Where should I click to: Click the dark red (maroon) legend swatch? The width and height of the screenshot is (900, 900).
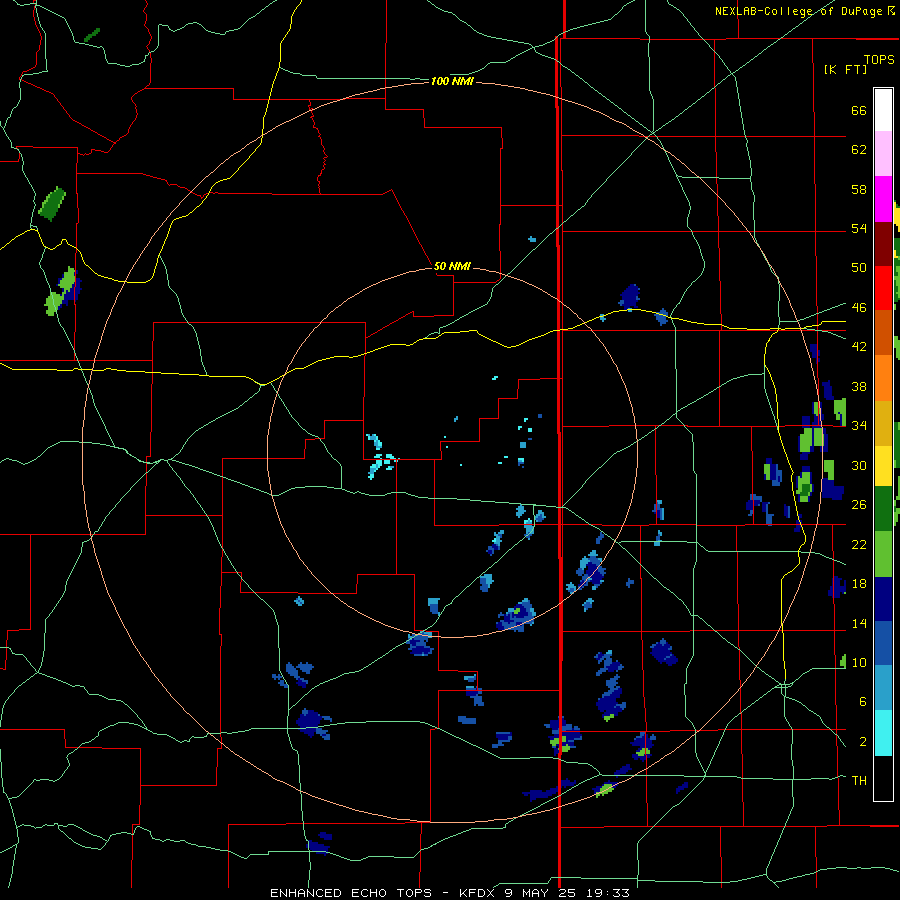(883, 244)
